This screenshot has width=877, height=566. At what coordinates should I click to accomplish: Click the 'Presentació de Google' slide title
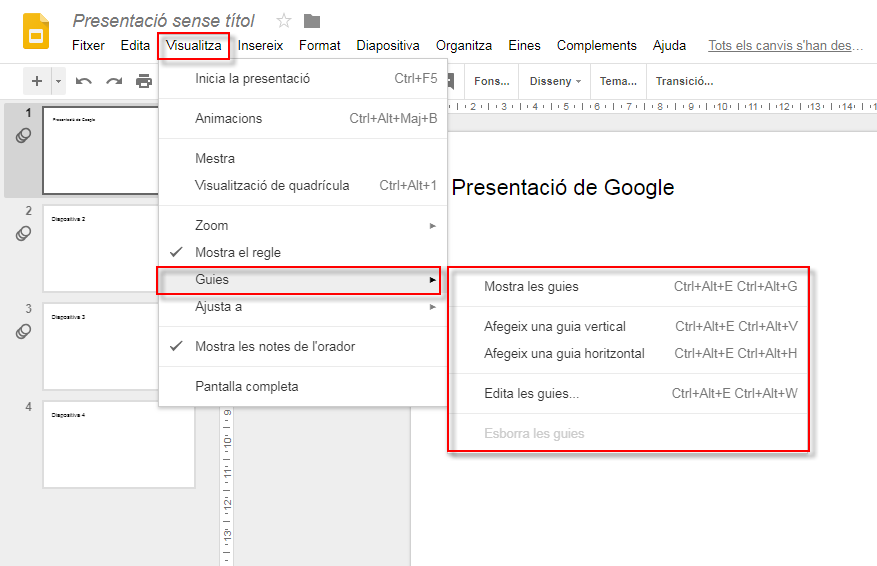563,187
